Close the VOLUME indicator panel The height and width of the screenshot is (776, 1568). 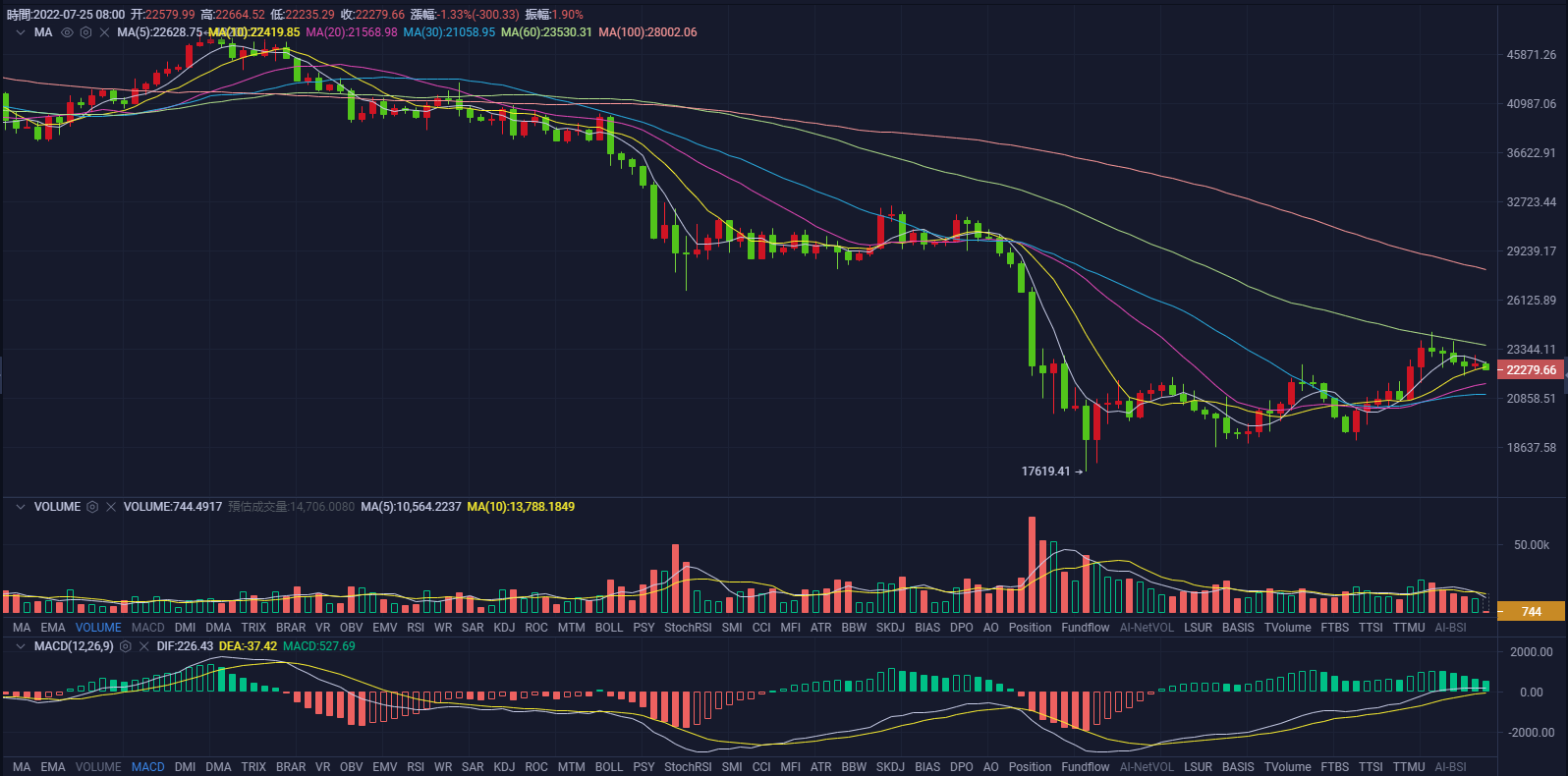[111, 507]
